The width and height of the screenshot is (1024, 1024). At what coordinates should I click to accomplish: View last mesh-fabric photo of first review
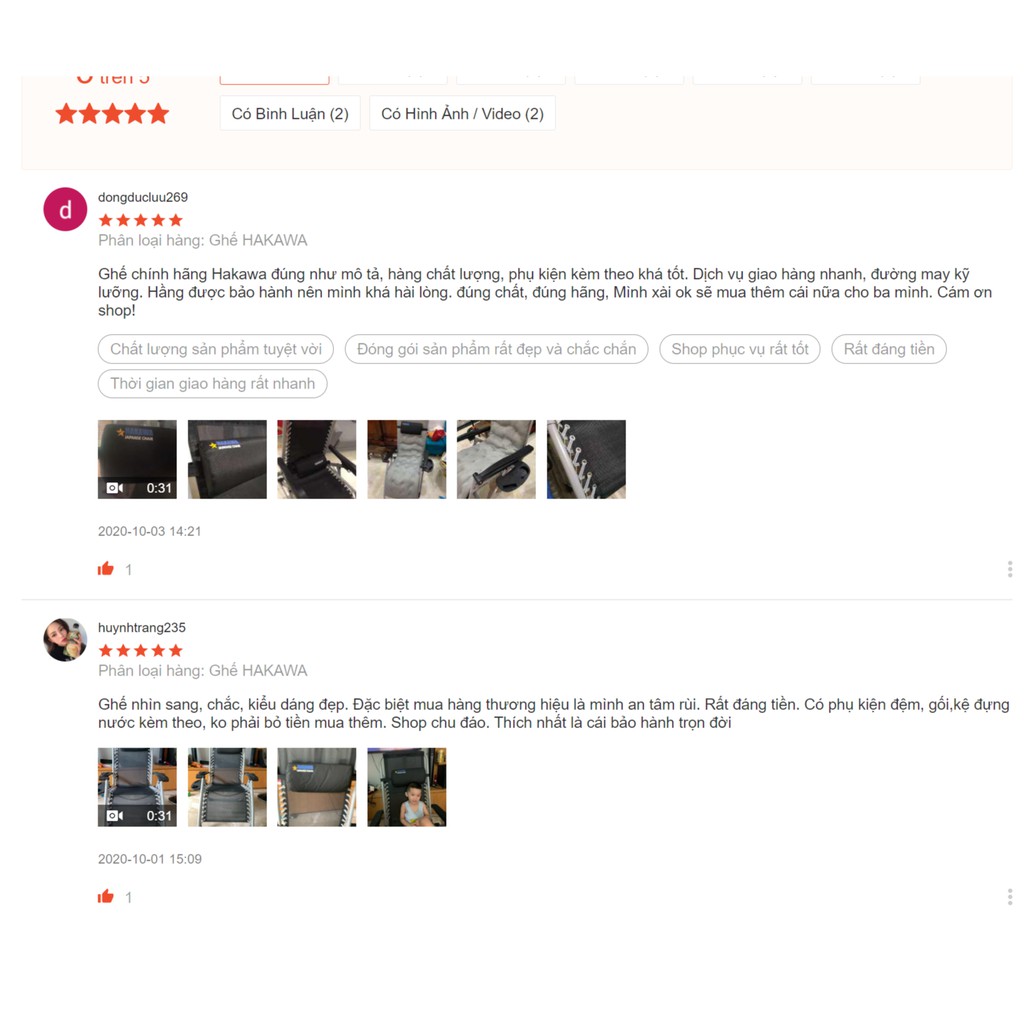coord(586,459)
